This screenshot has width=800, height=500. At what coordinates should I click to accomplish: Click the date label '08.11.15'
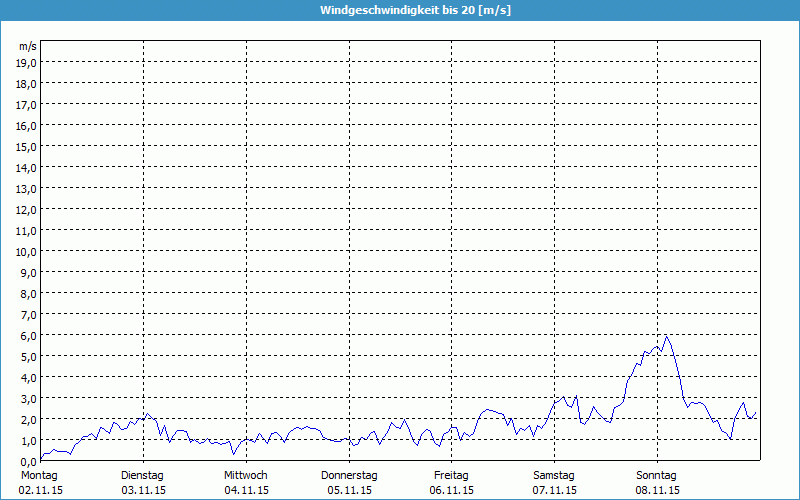[658, 490]
